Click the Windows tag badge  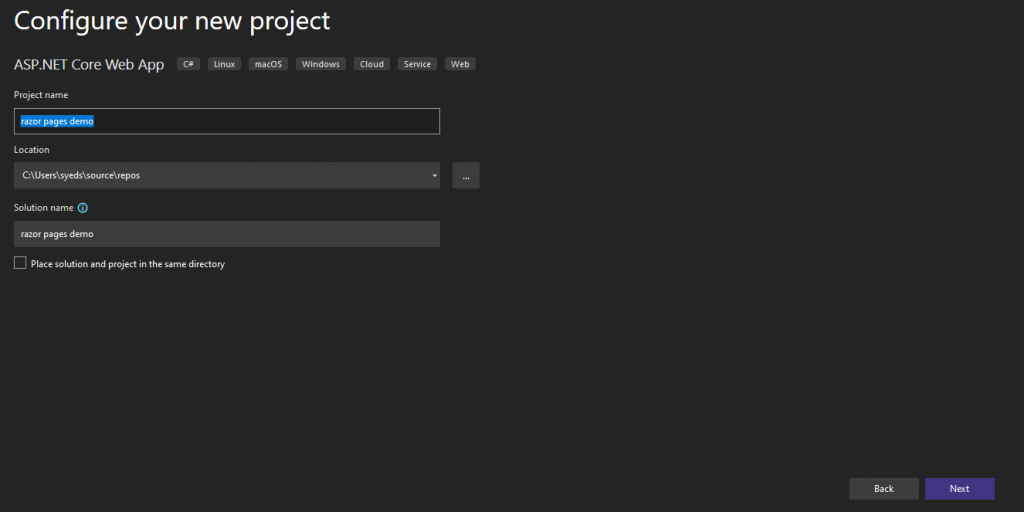(x=321, y=64)
